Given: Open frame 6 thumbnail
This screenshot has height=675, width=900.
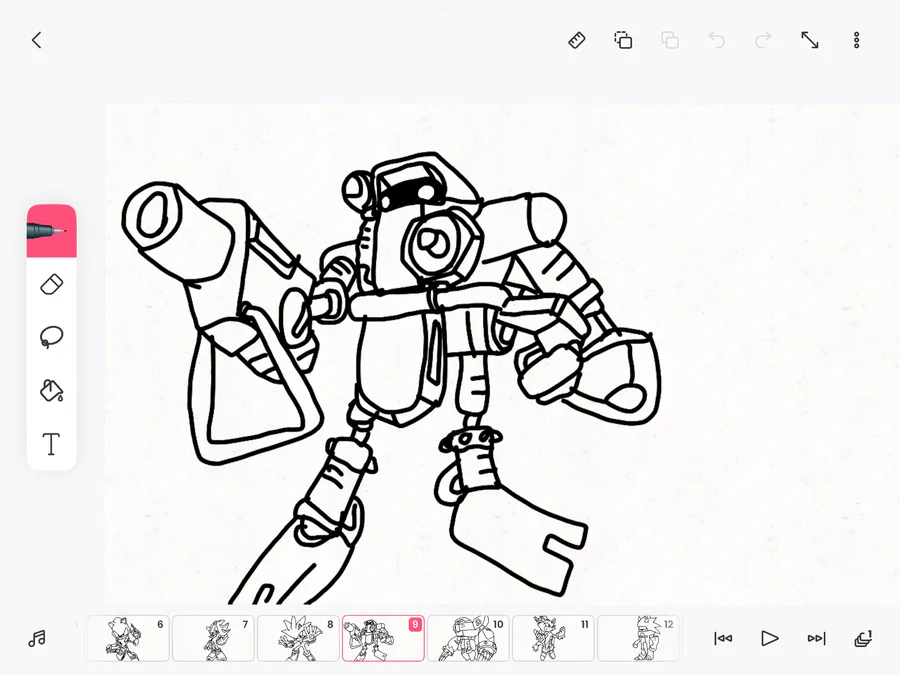Looking at the screenshot, I should coord(129,638).
